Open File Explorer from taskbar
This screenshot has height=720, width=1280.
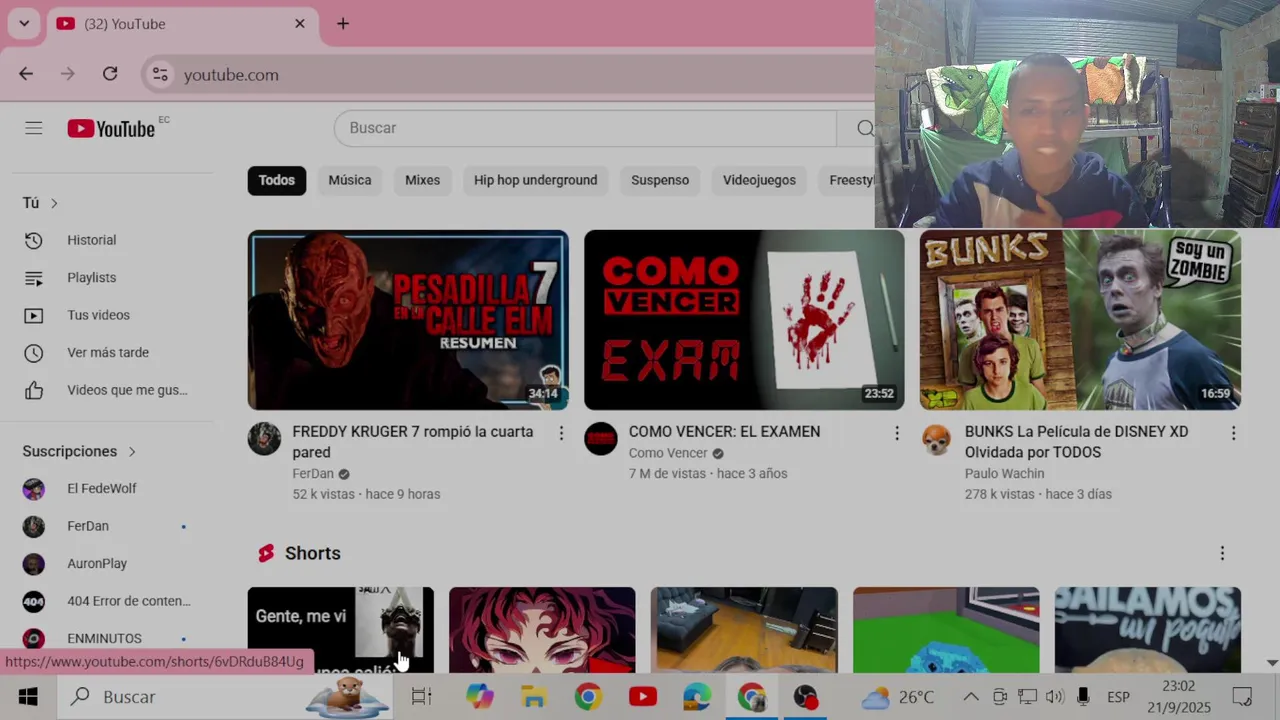pos(534,697)
